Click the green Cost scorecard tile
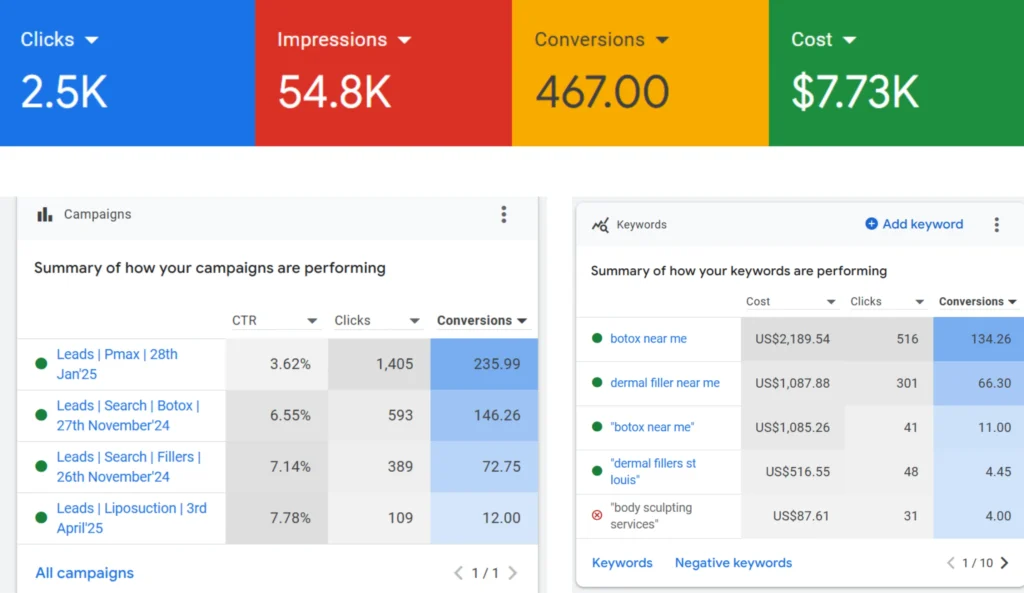Viewport: 1024px width, 593px height. [x=896, y=73]
